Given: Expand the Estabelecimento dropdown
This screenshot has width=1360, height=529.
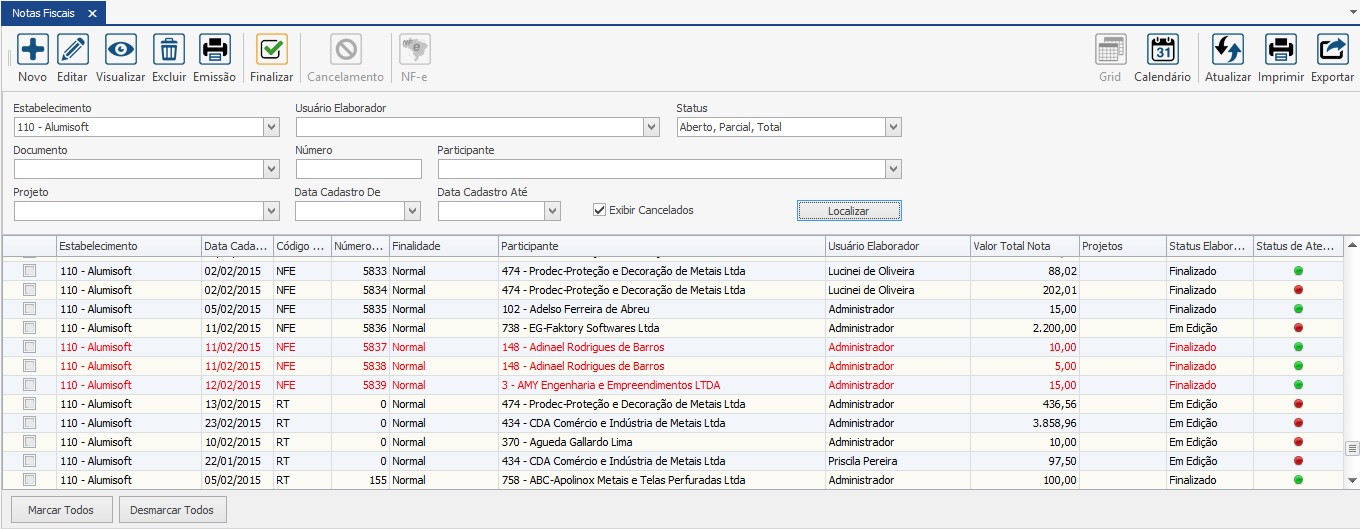Looking at the screenshot, I should point(271,127).
